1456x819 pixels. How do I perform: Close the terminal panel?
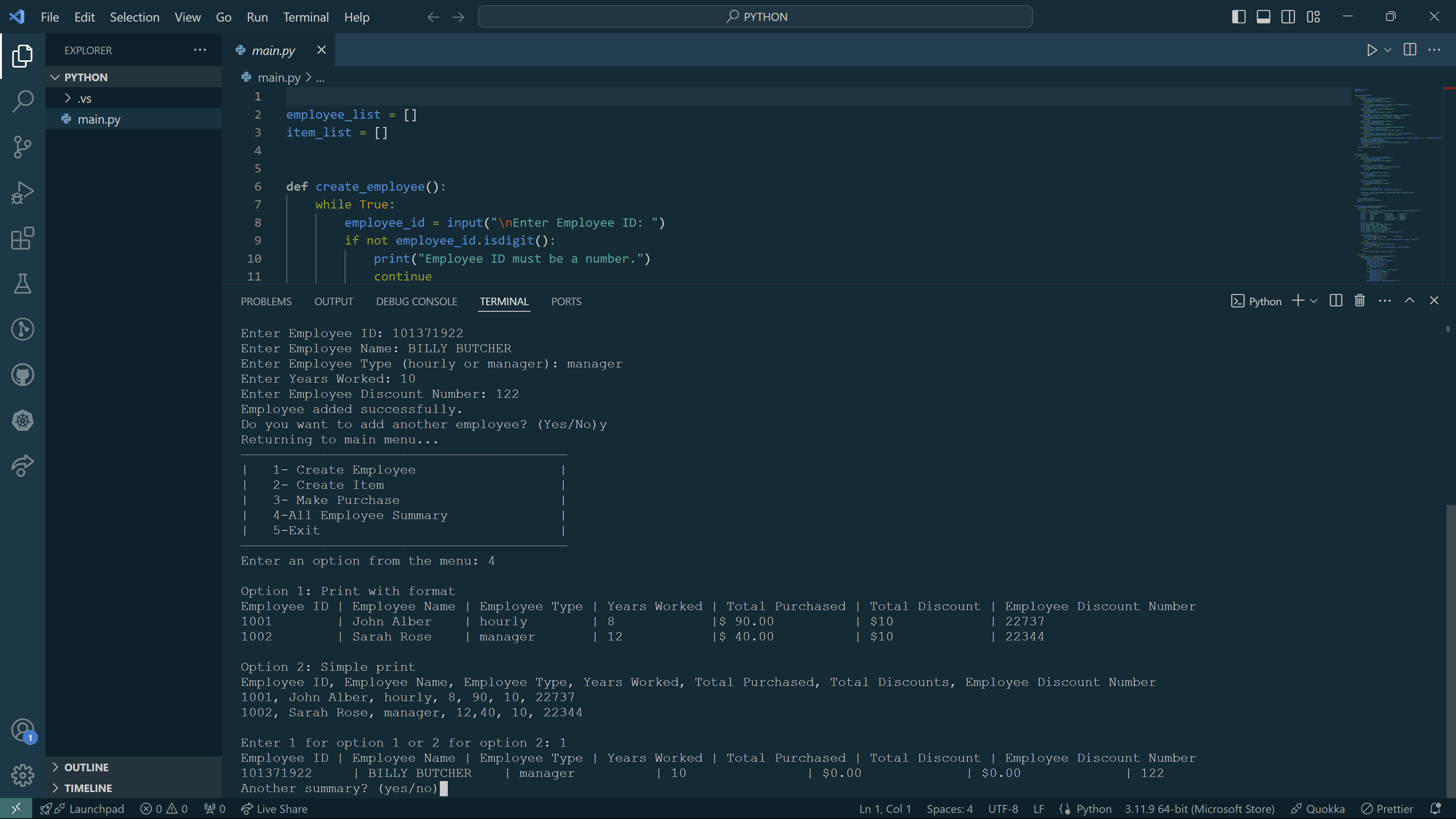tap(1434, 301)
